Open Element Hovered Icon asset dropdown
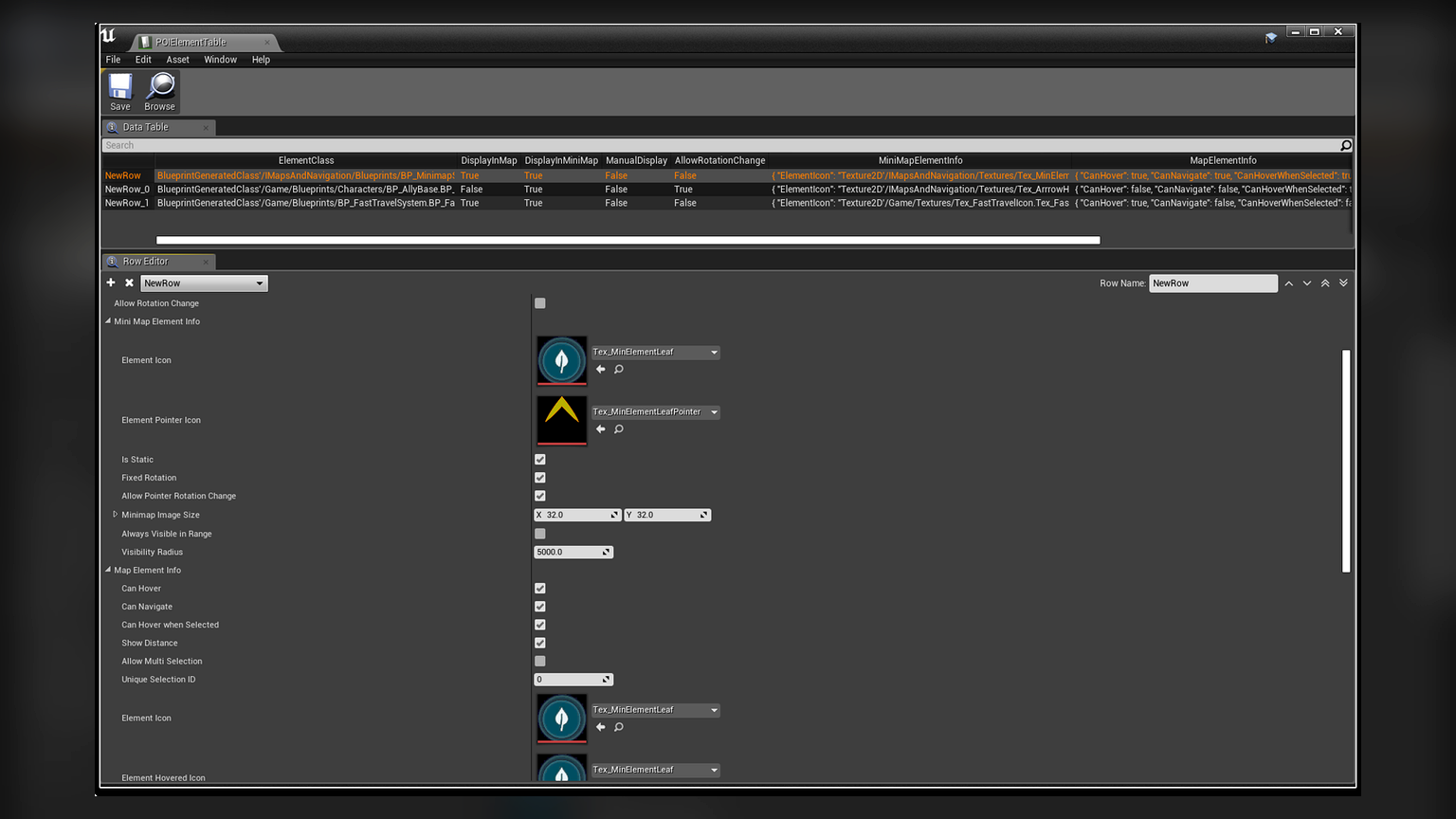The height and width of the screenshot is (819, 1456). point(655,770)
